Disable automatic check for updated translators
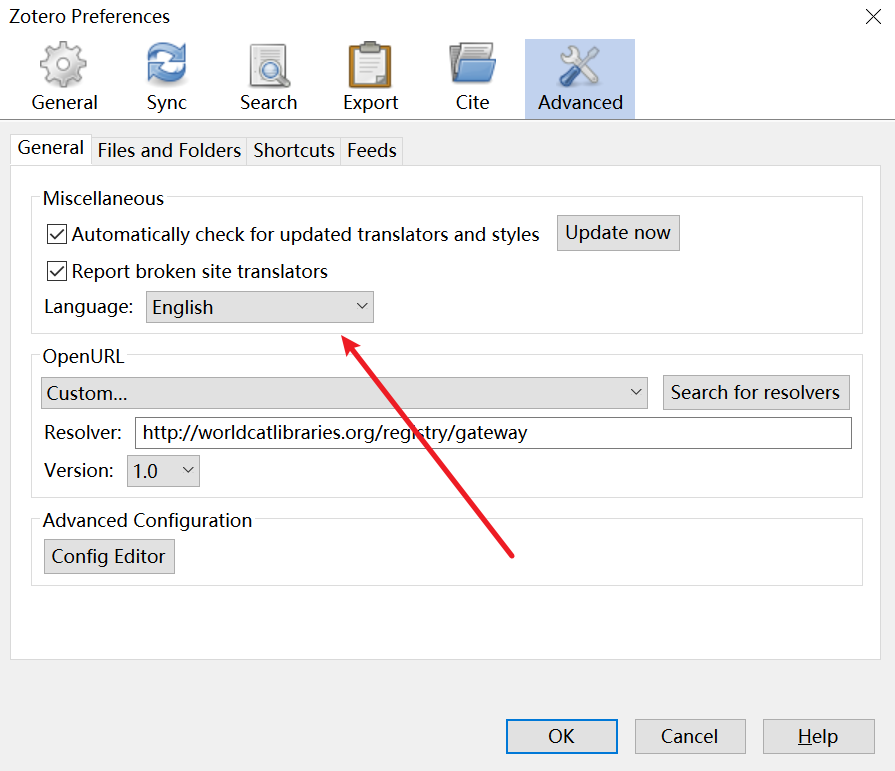 pyautogui.click(x=57, y=235)
